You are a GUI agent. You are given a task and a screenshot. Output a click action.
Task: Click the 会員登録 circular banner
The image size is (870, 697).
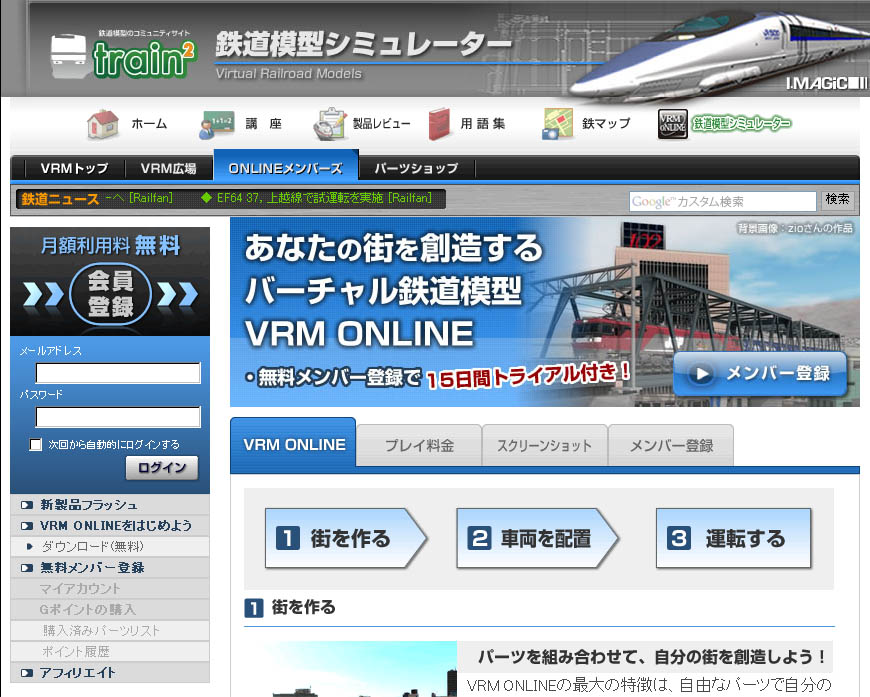[x=110, y=294]
